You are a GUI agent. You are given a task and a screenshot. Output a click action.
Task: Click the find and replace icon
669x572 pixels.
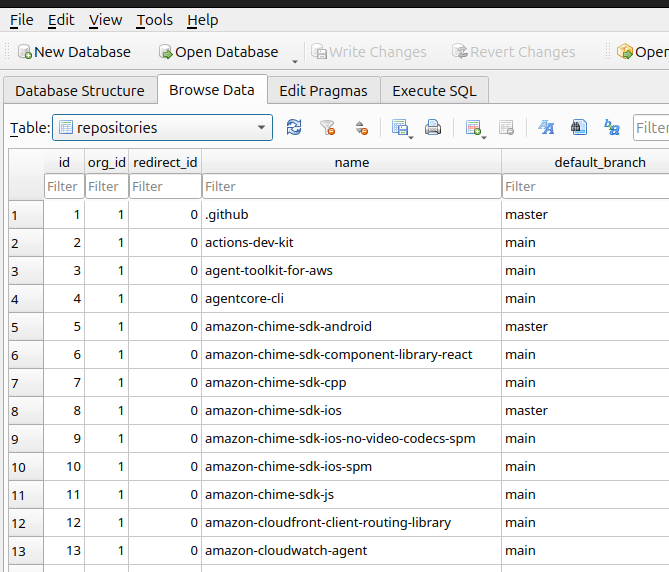click(x=612, y=127)
